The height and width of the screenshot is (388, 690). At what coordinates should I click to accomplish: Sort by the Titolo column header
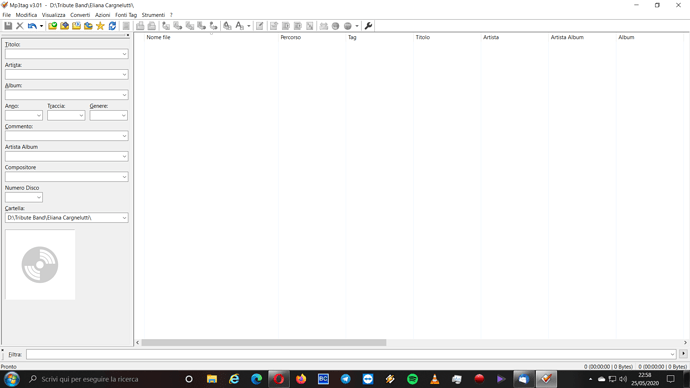click(422, 37)
